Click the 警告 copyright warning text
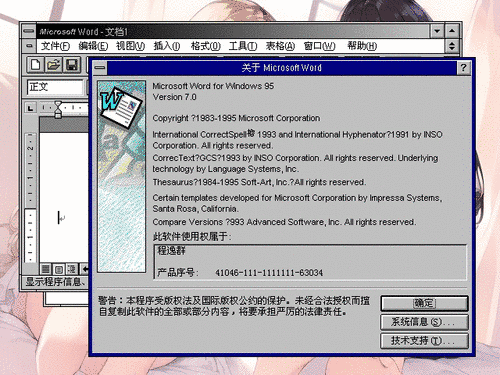This screenshot has height=375, width=500. (x=234, y=306)
